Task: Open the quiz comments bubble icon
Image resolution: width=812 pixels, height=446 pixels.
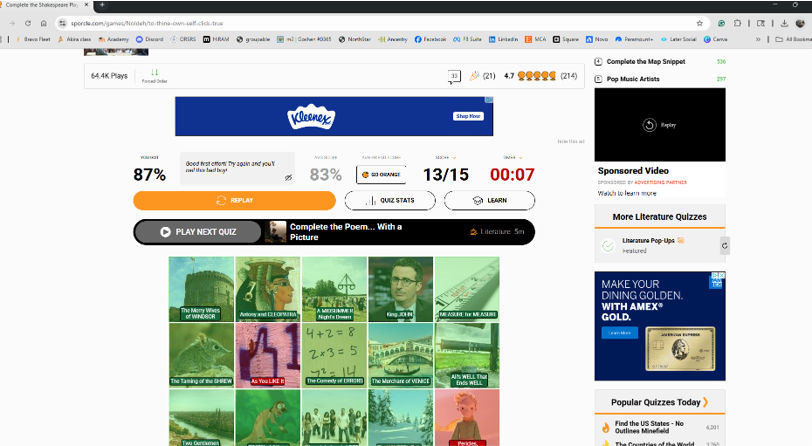Action: (x=454, y=77)
